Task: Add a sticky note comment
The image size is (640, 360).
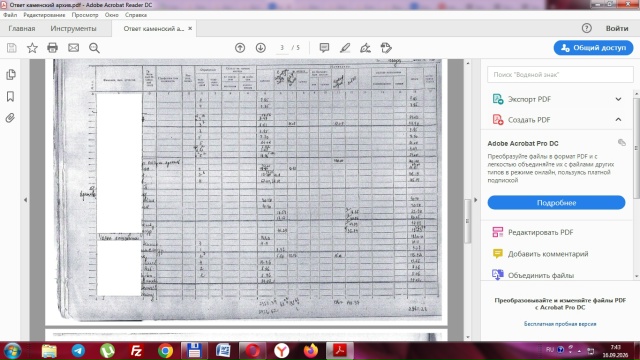Action: click(324, 48)
